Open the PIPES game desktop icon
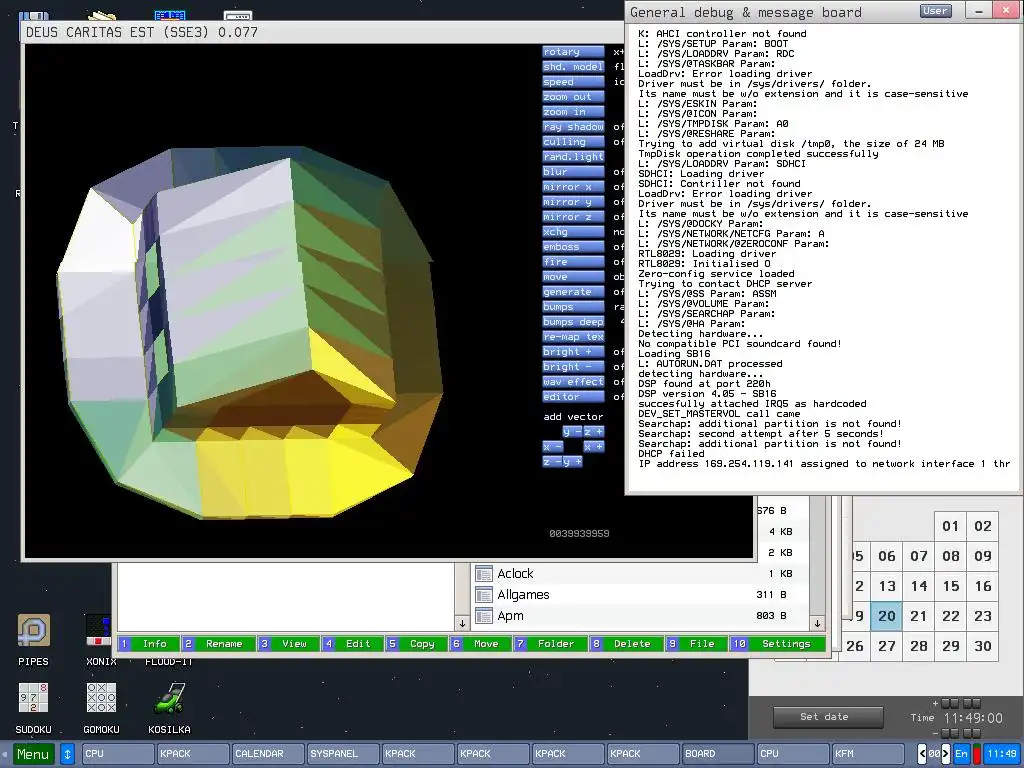1024x768 pixels. (x=33, y=631)
